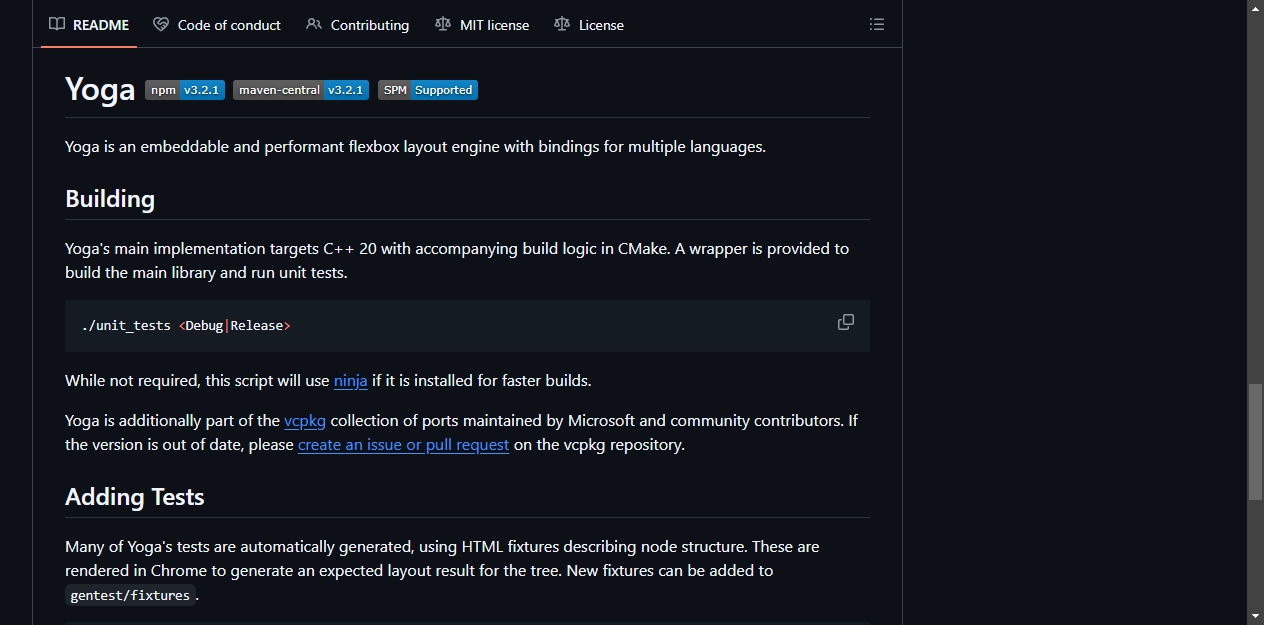The height and width of the screenshot is (625, 1264).
Task: Click the Building heading
Action: [110, 198]
